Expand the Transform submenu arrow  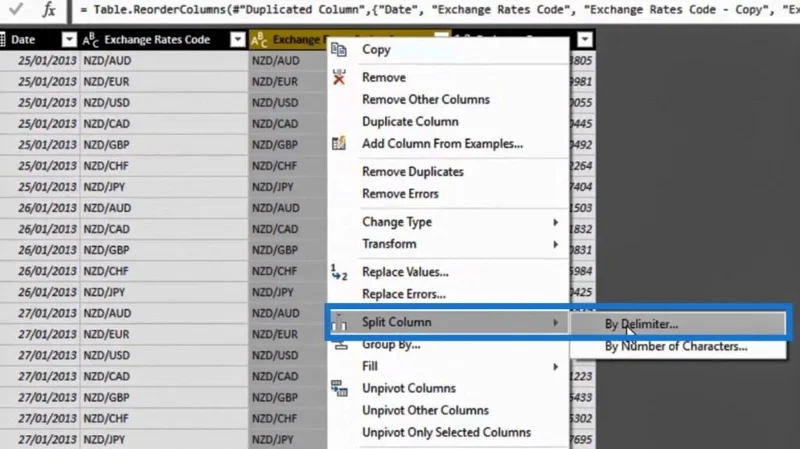click(x=555, y=244)
